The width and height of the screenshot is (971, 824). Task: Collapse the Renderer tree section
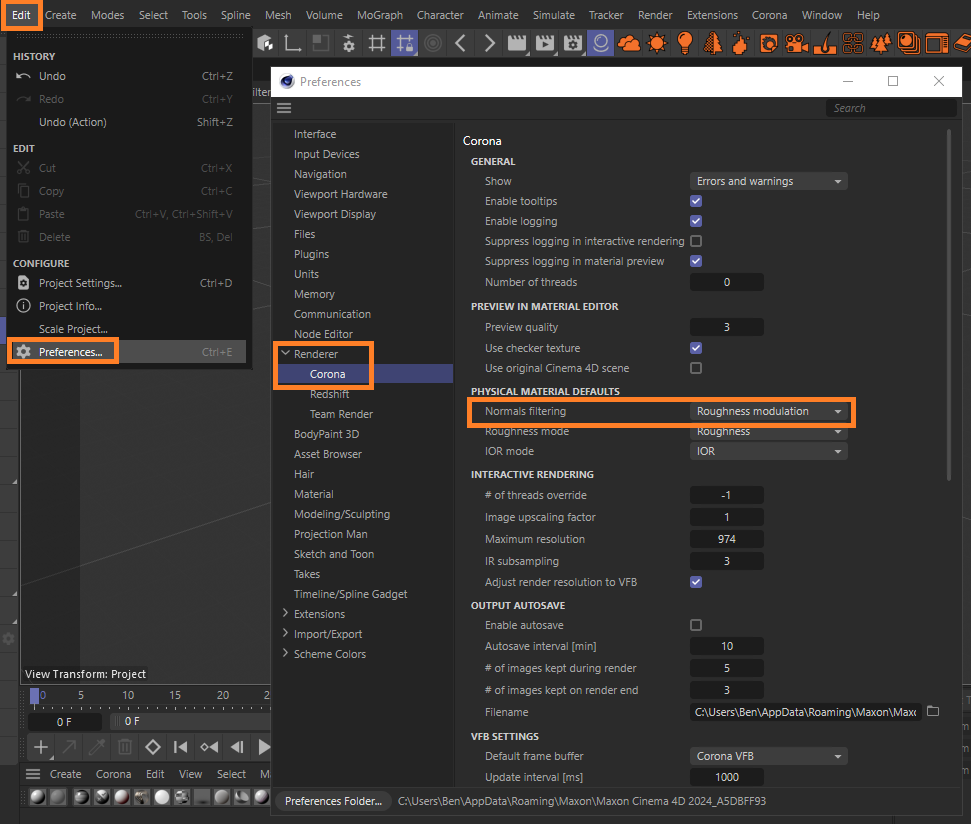285,353
